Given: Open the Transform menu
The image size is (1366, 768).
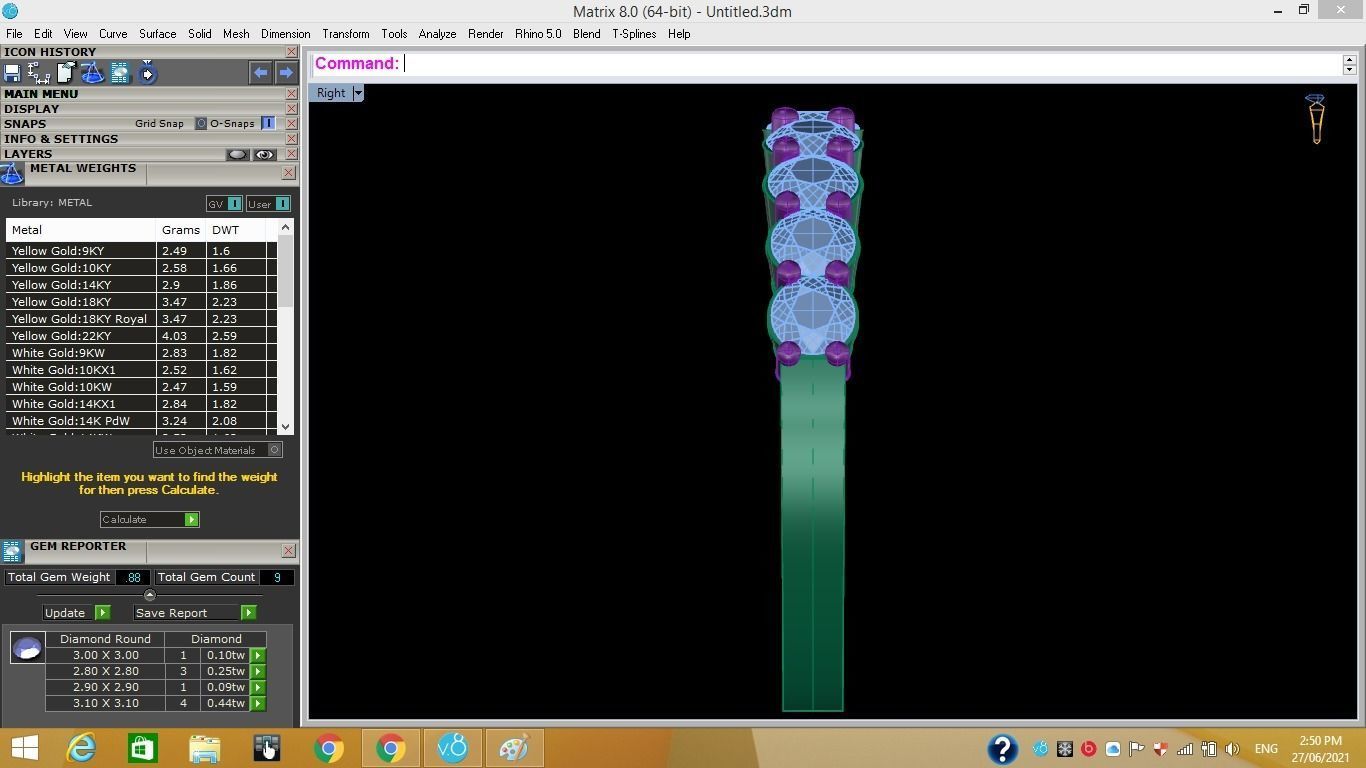Looking at the screenshot, I should (x=346, y=34).
